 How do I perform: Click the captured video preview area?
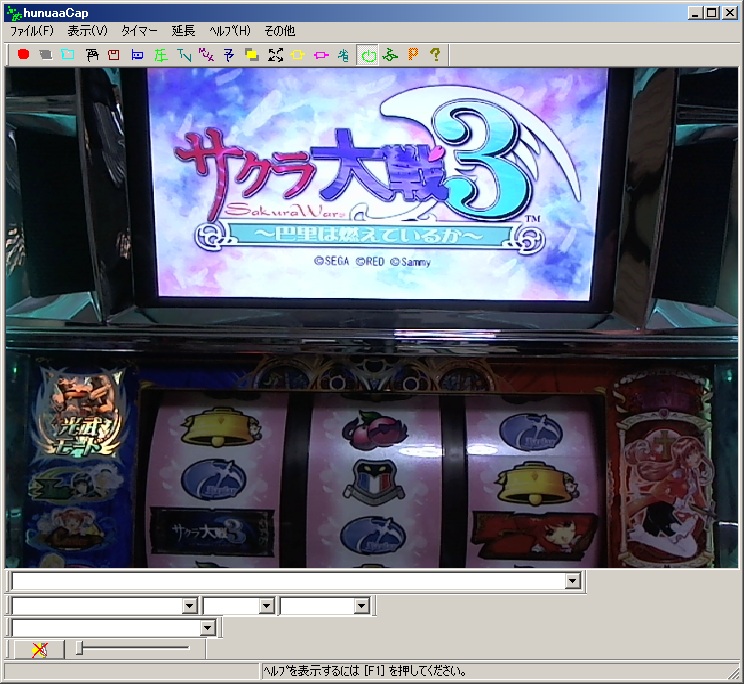click(372, 317)
